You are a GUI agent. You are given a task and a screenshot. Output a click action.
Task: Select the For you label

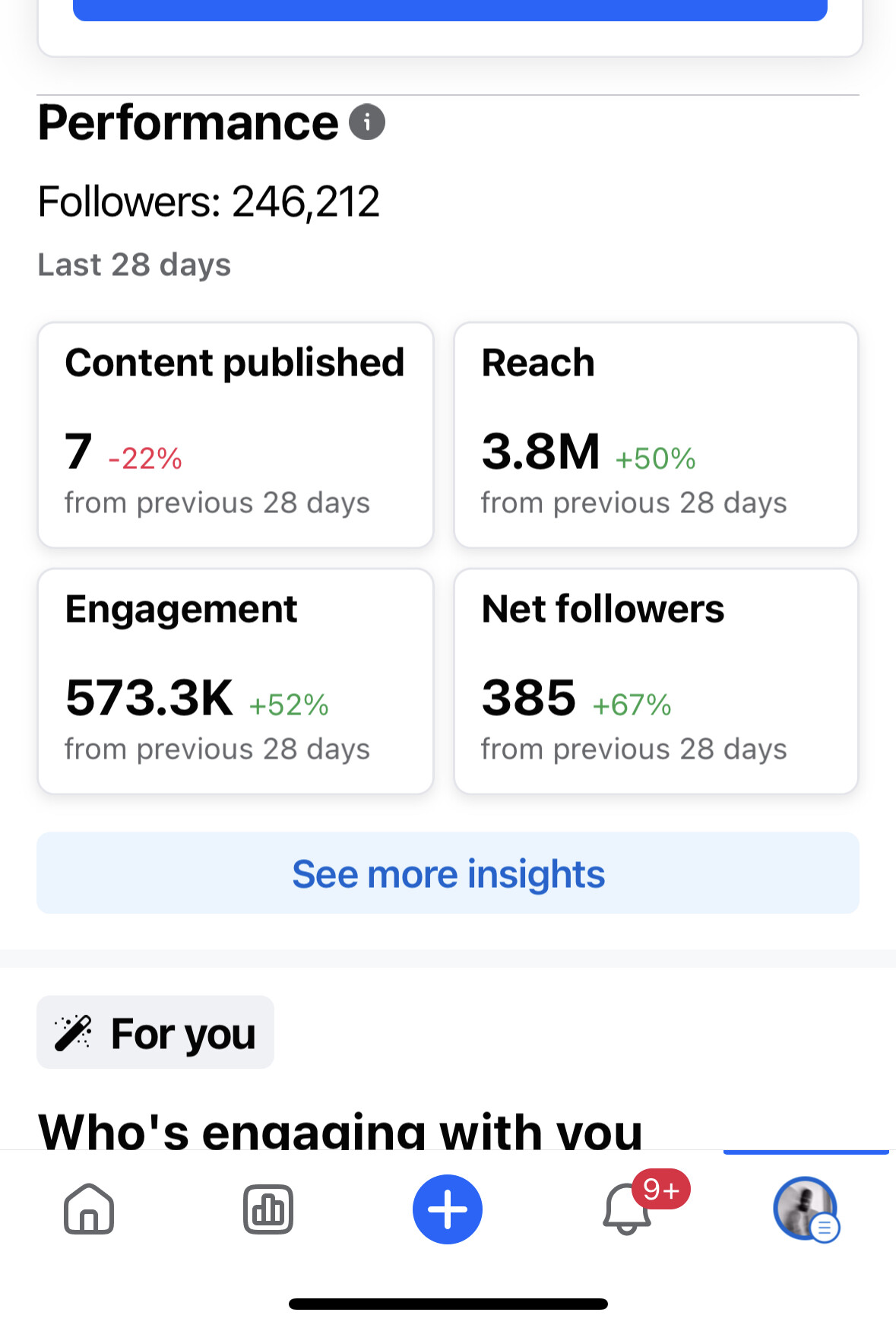[x=183, y=1033]
